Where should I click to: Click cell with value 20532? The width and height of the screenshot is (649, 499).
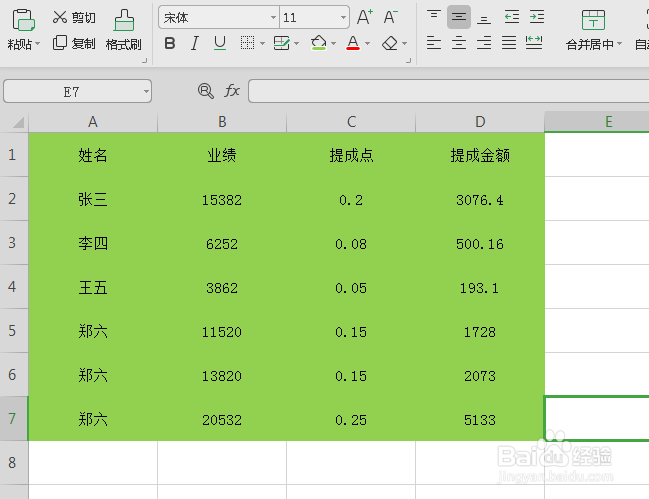click(x=222, y=419)
